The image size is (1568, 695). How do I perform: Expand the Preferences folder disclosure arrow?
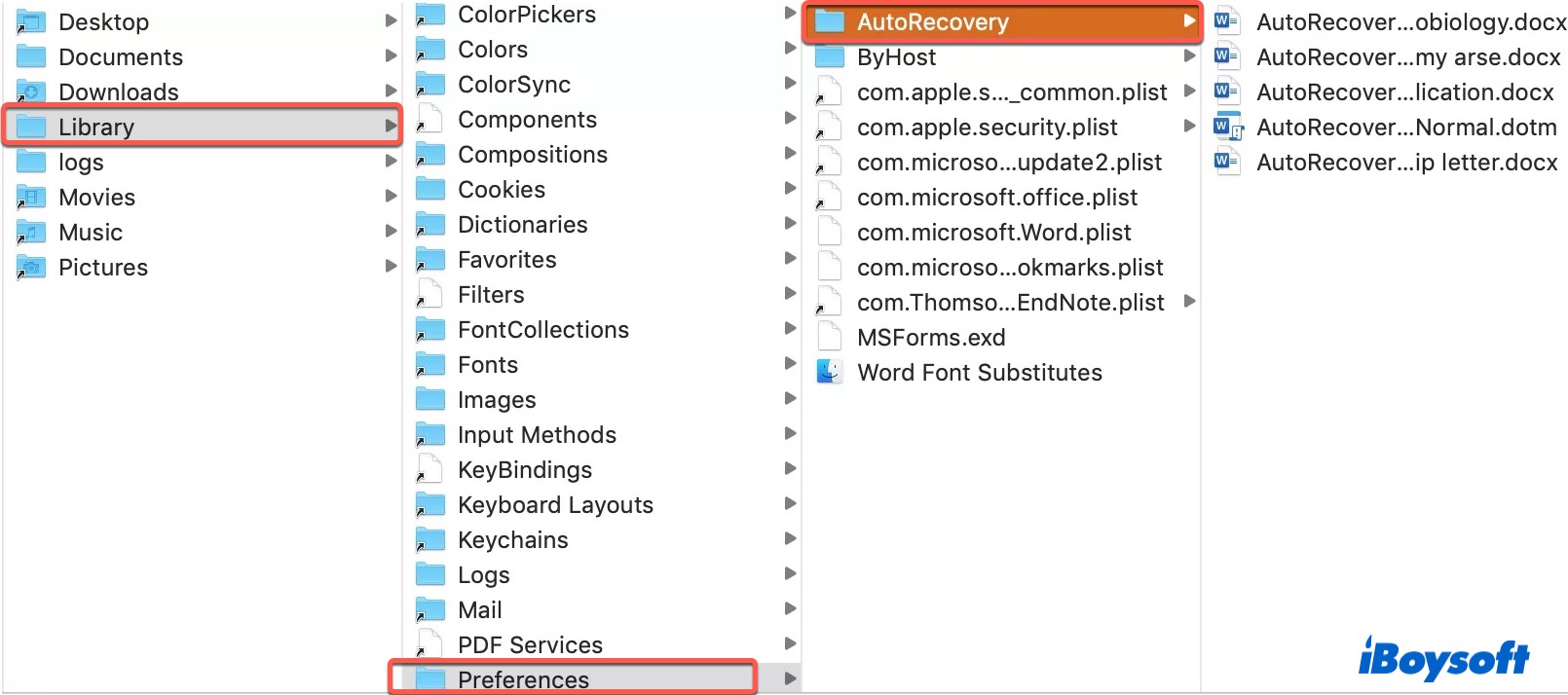click(790, 678)
